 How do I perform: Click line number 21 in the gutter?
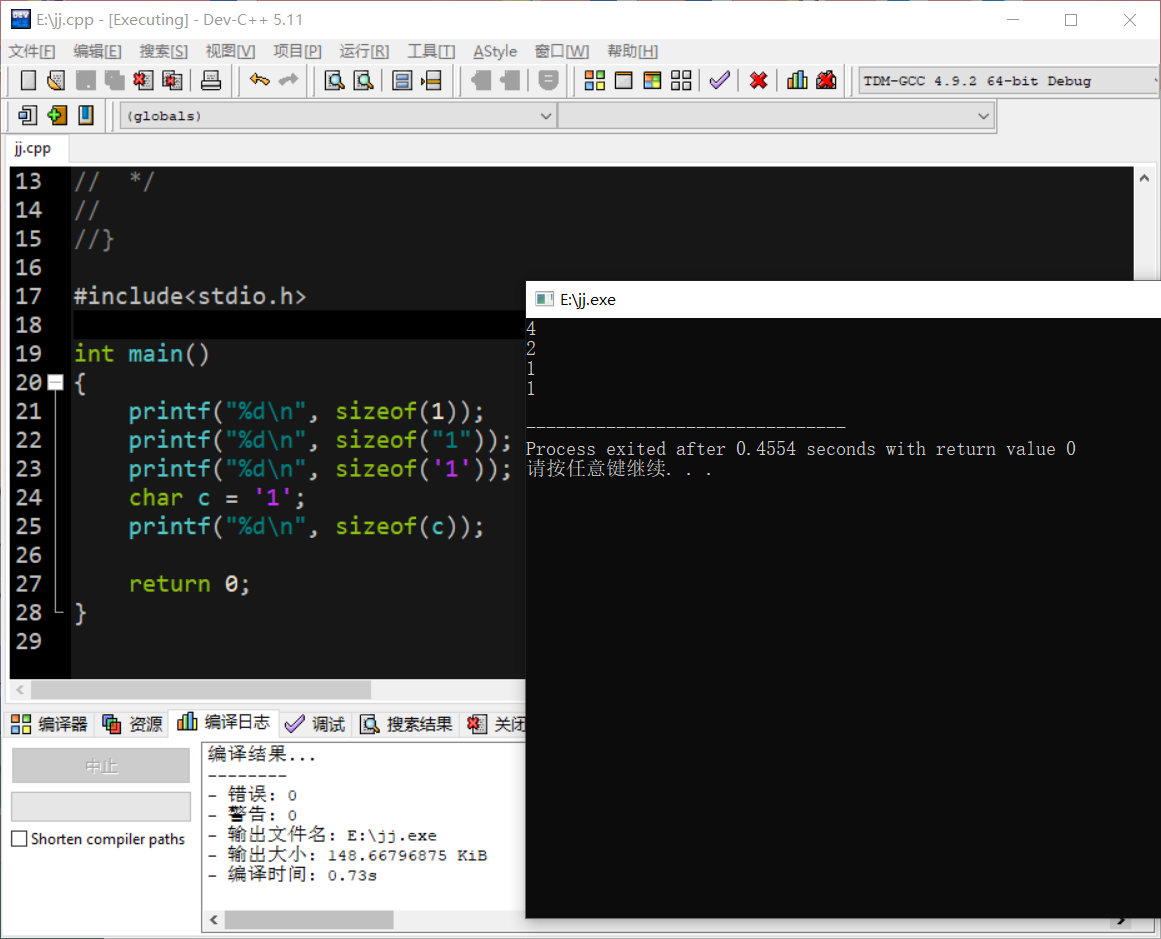coord(29,411)
